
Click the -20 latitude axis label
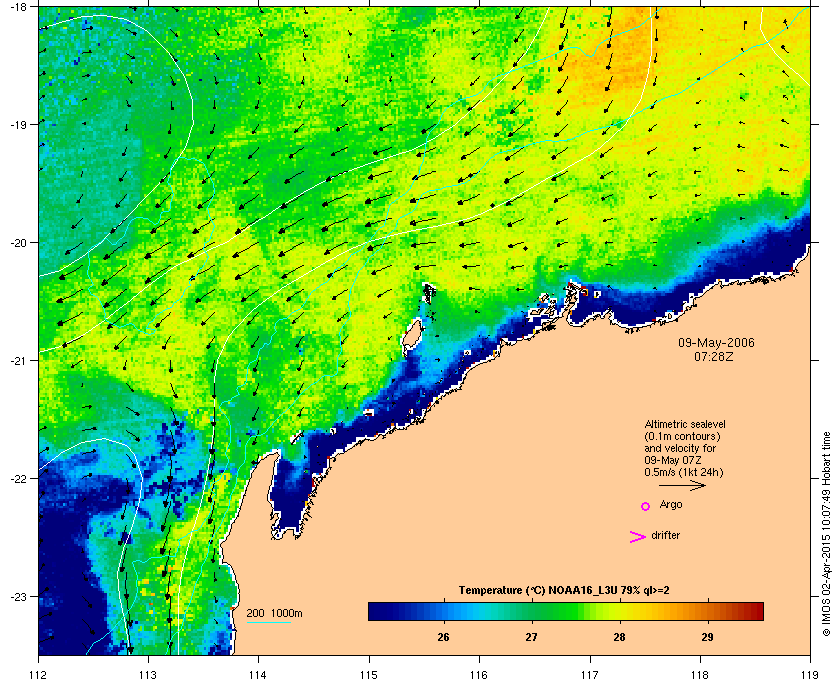tap(18, 242)
